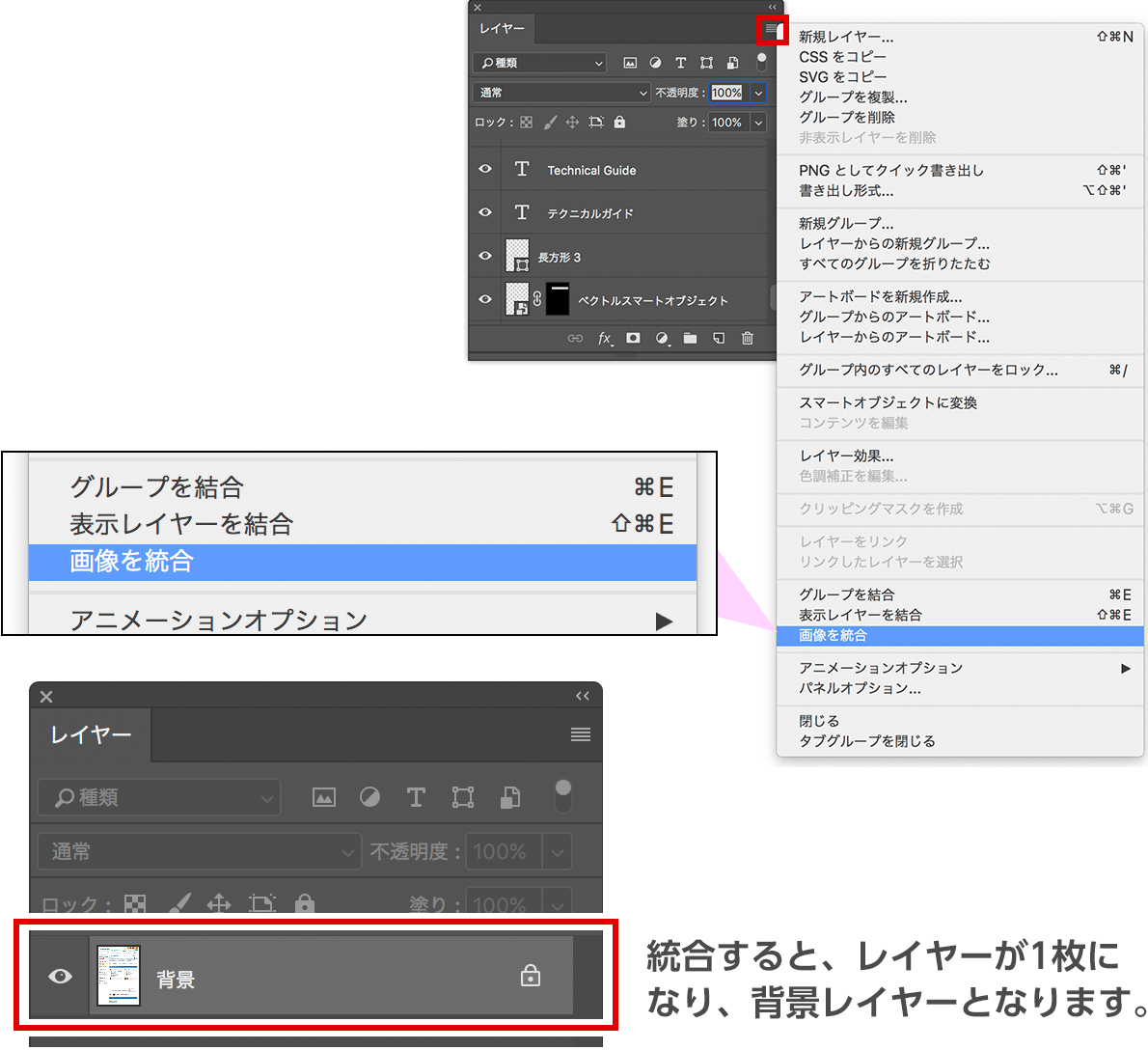1148x1050 pixels.
Task: Collapse the 背景 panel with the double-arrow icon
Action: tap(583, 696)
